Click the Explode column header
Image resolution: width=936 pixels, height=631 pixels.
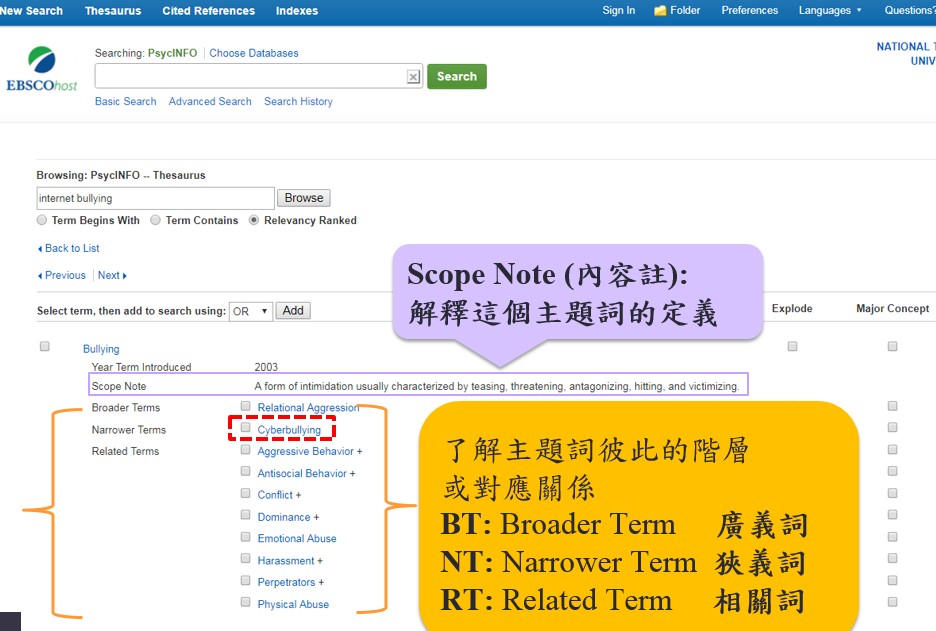point(792,309)
